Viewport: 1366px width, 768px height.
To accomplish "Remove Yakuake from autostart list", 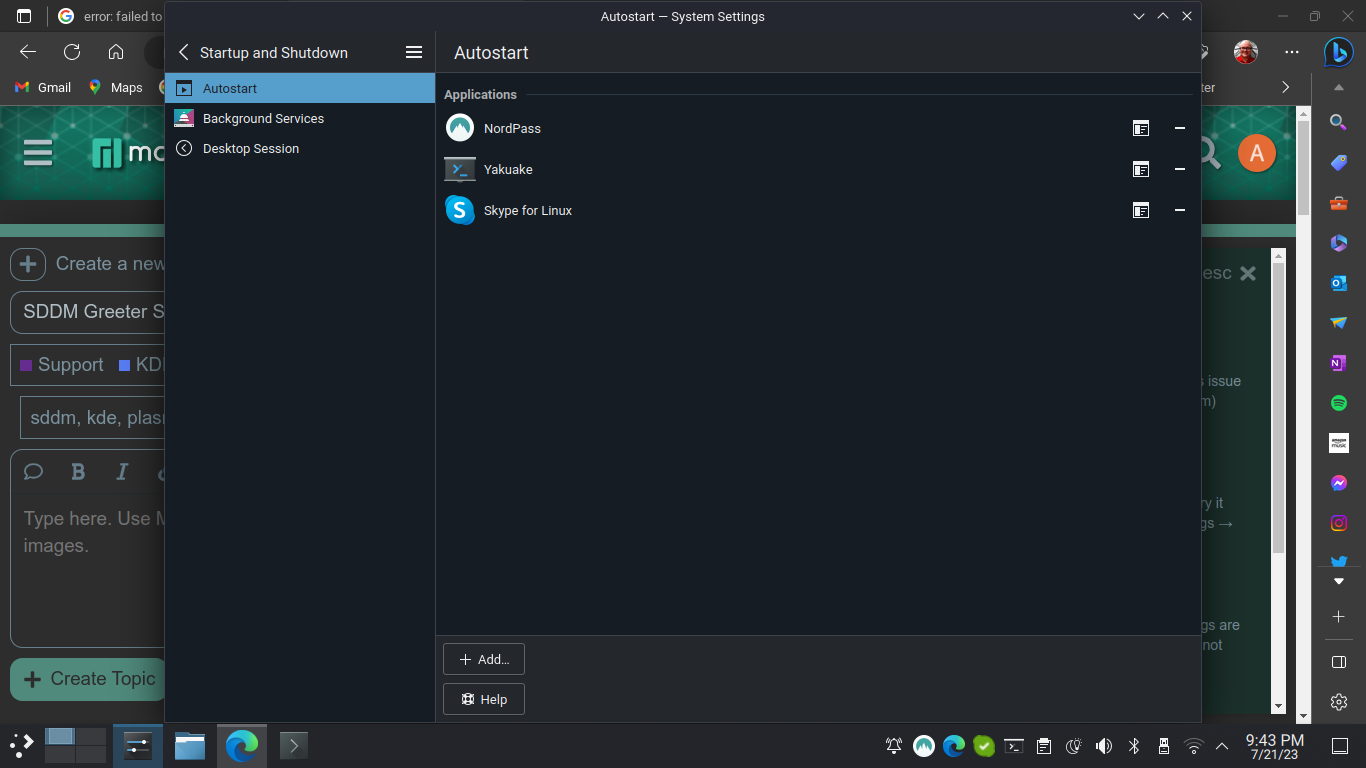I will [x=1180, y=169].
